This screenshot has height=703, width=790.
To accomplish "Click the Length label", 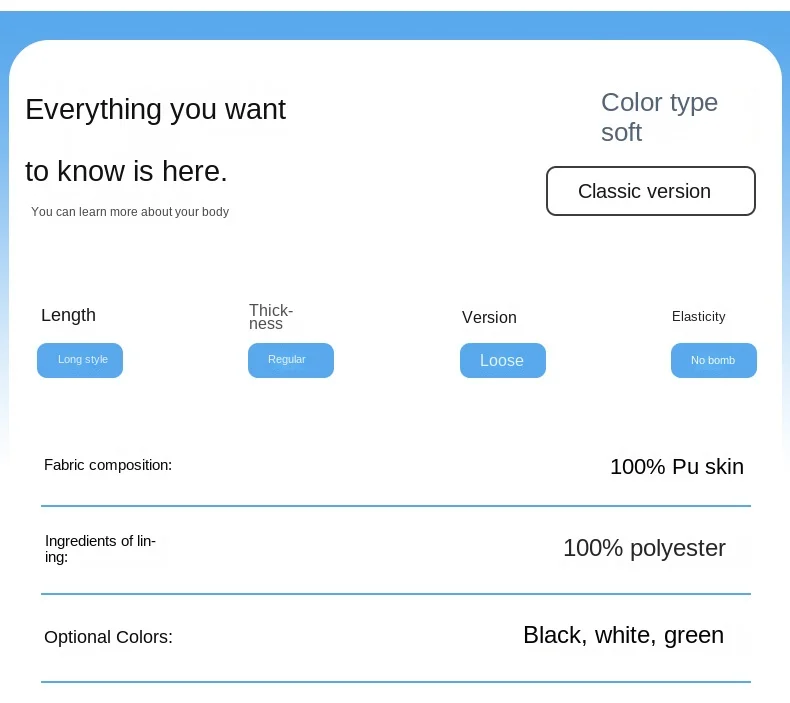I will pyautogui.click(x=68, y=315).
